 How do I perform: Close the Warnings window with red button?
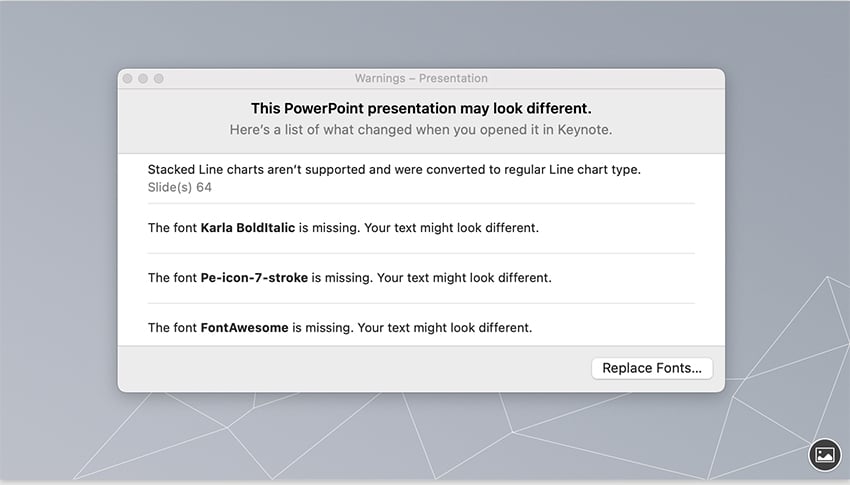point(127,78)
